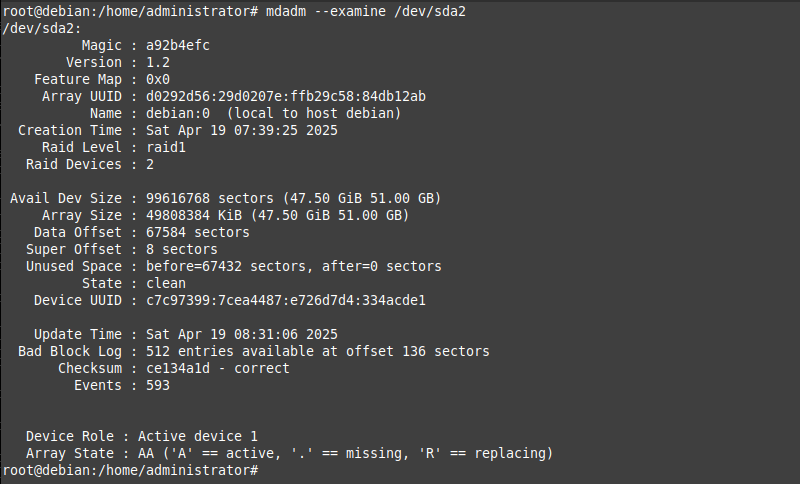The height and width of the screenshot is (484, 800).
Task: Click the Feature Map value 0x0
Action: (158, 79)
